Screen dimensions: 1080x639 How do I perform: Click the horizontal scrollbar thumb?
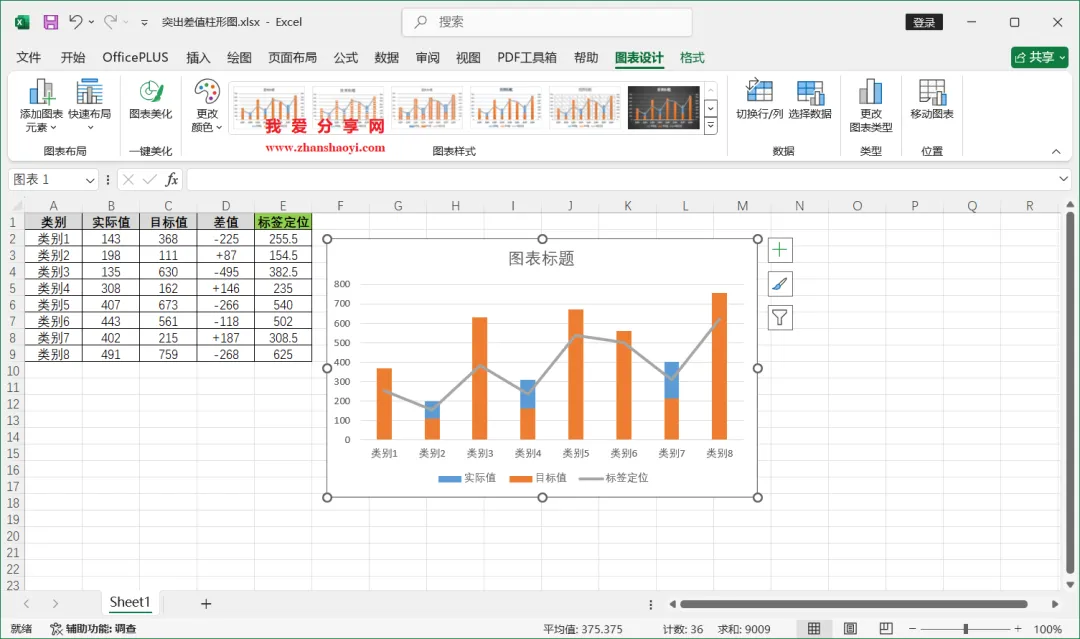point(853,604)
